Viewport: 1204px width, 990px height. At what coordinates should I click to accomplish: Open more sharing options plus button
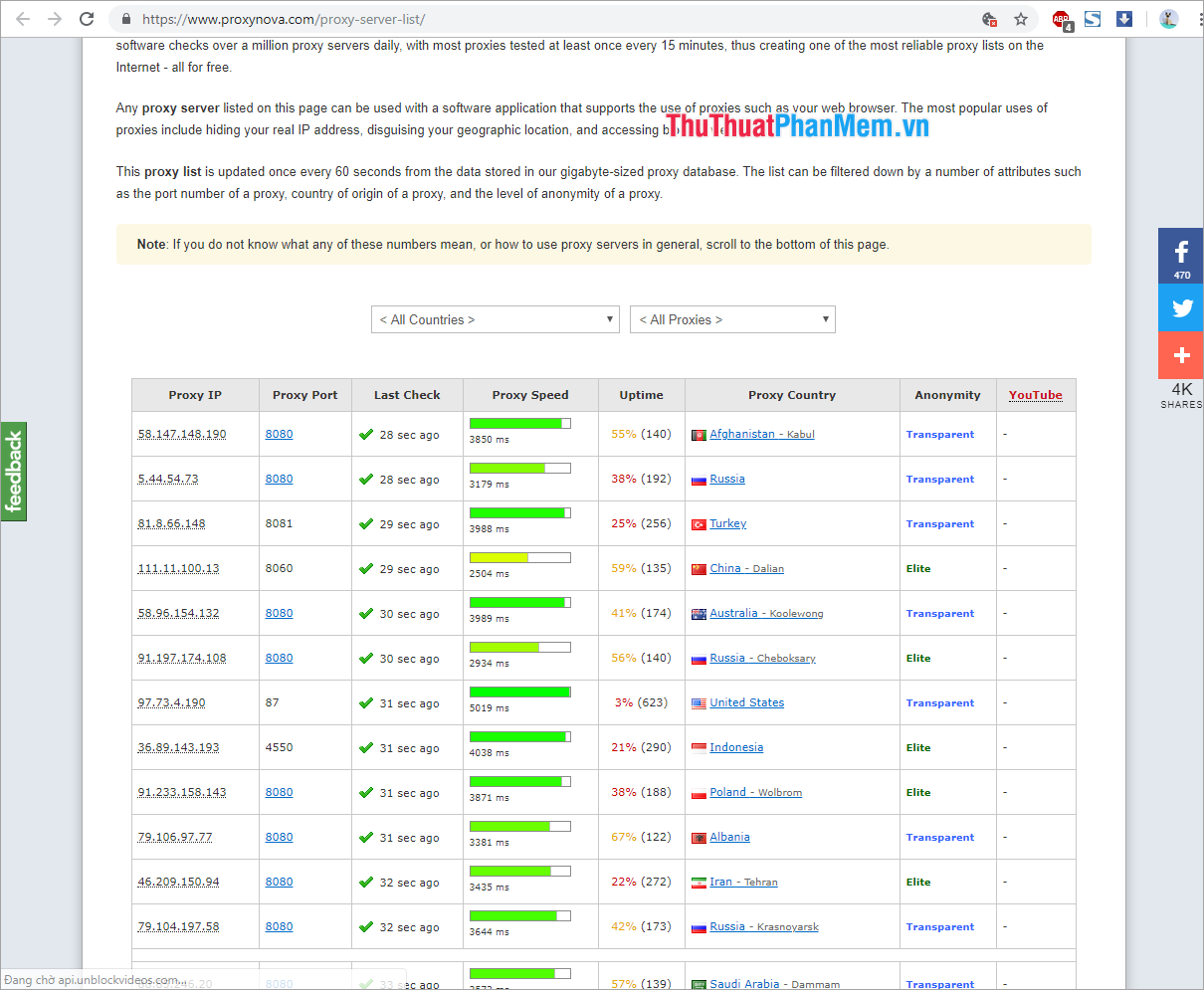pyautogui.click(x=1181, y=355)
